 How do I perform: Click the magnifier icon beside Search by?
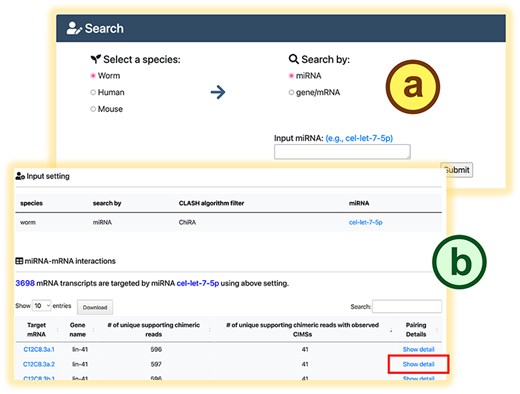pyautogui.click(x=293, y=59)
